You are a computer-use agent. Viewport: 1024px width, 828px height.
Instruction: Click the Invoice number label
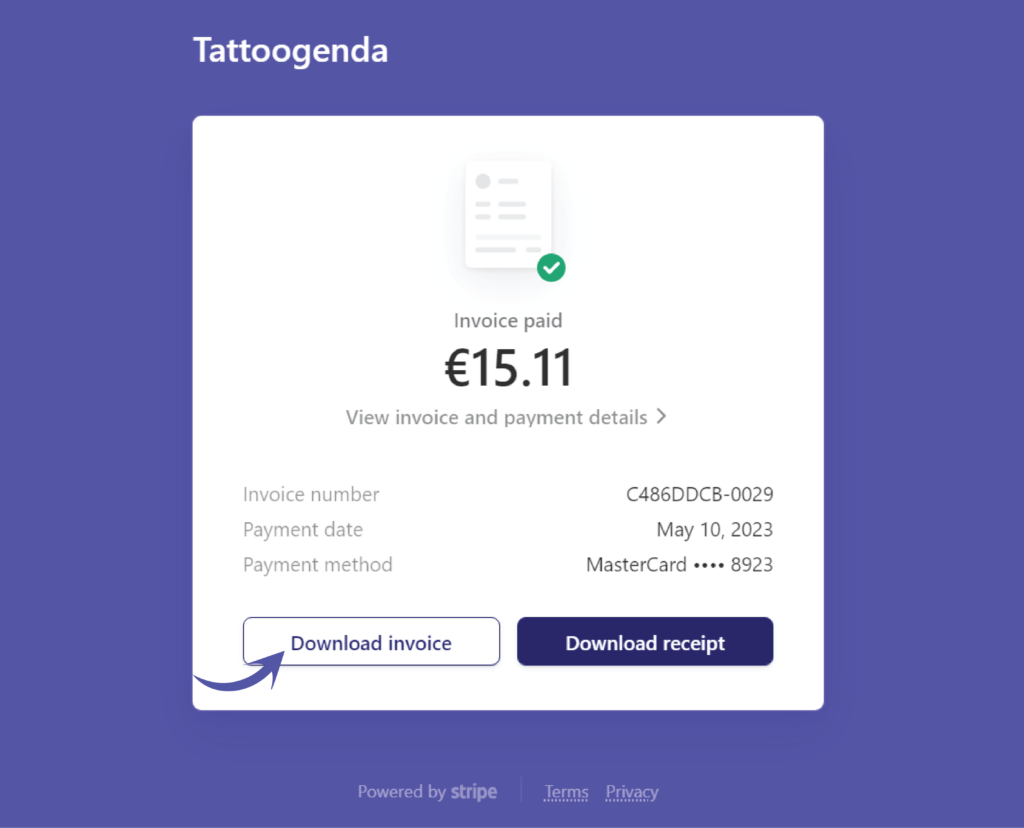[311, 494]
